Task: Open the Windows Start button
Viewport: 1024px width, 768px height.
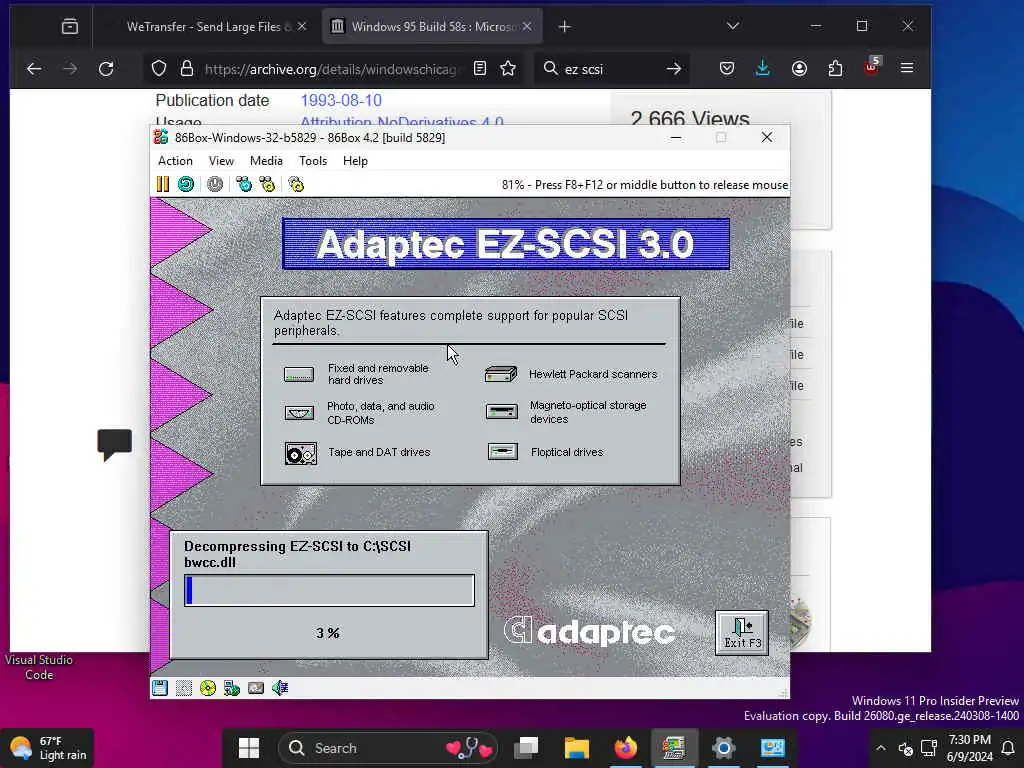Action: click(249, 748)
